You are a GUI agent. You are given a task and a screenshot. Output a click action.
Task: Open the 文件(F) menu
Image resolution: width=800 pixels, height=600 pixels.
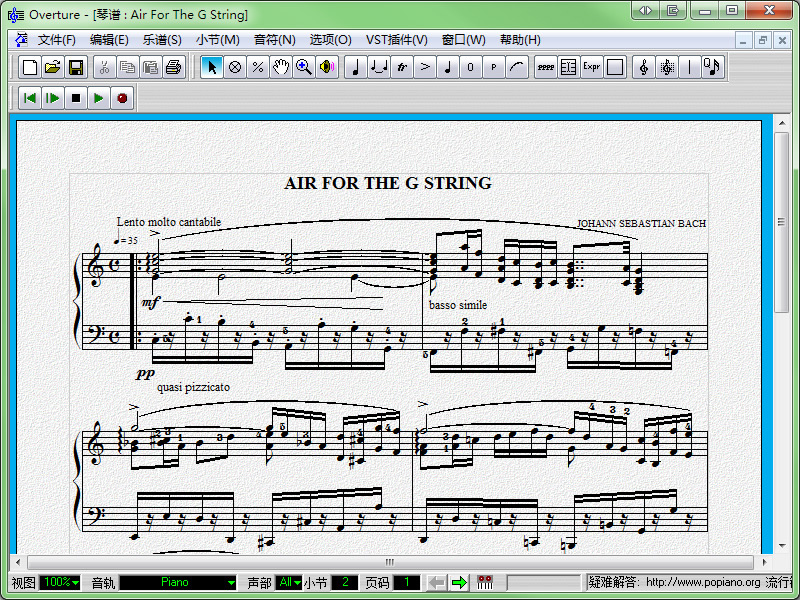57,40
